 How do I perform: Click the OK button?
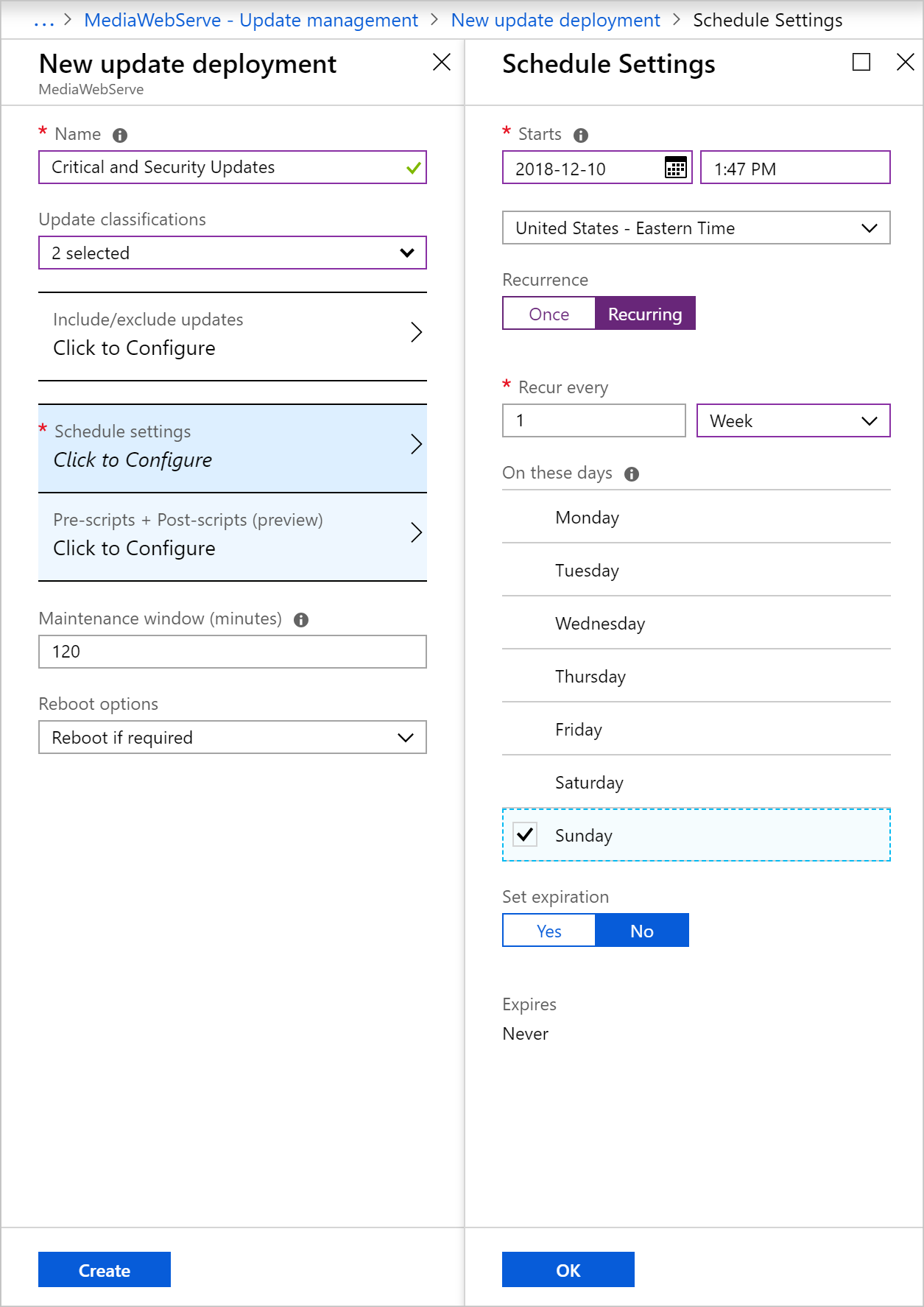click(x=568, y=1269)
